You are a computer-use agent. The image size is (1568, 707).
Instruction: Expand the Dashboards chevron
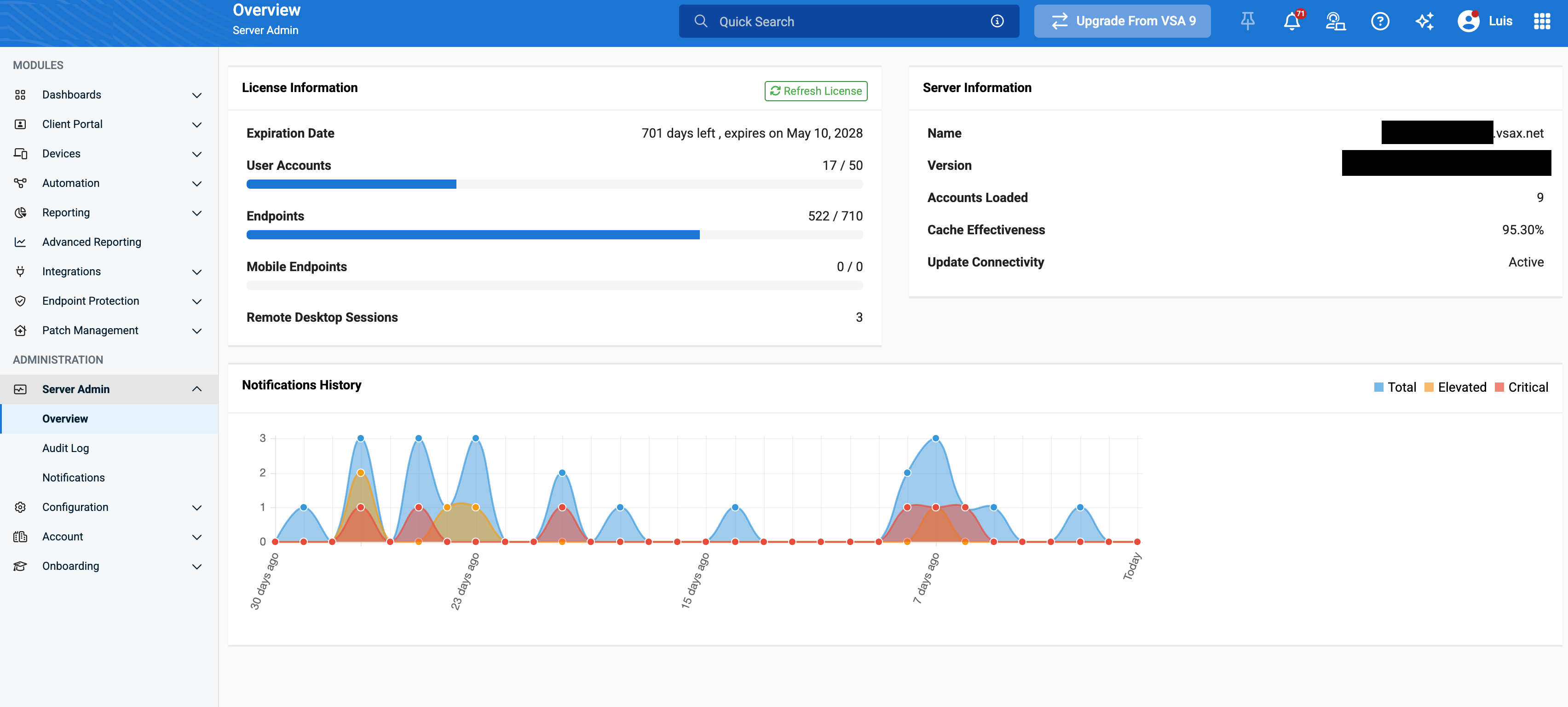[196, 95]
